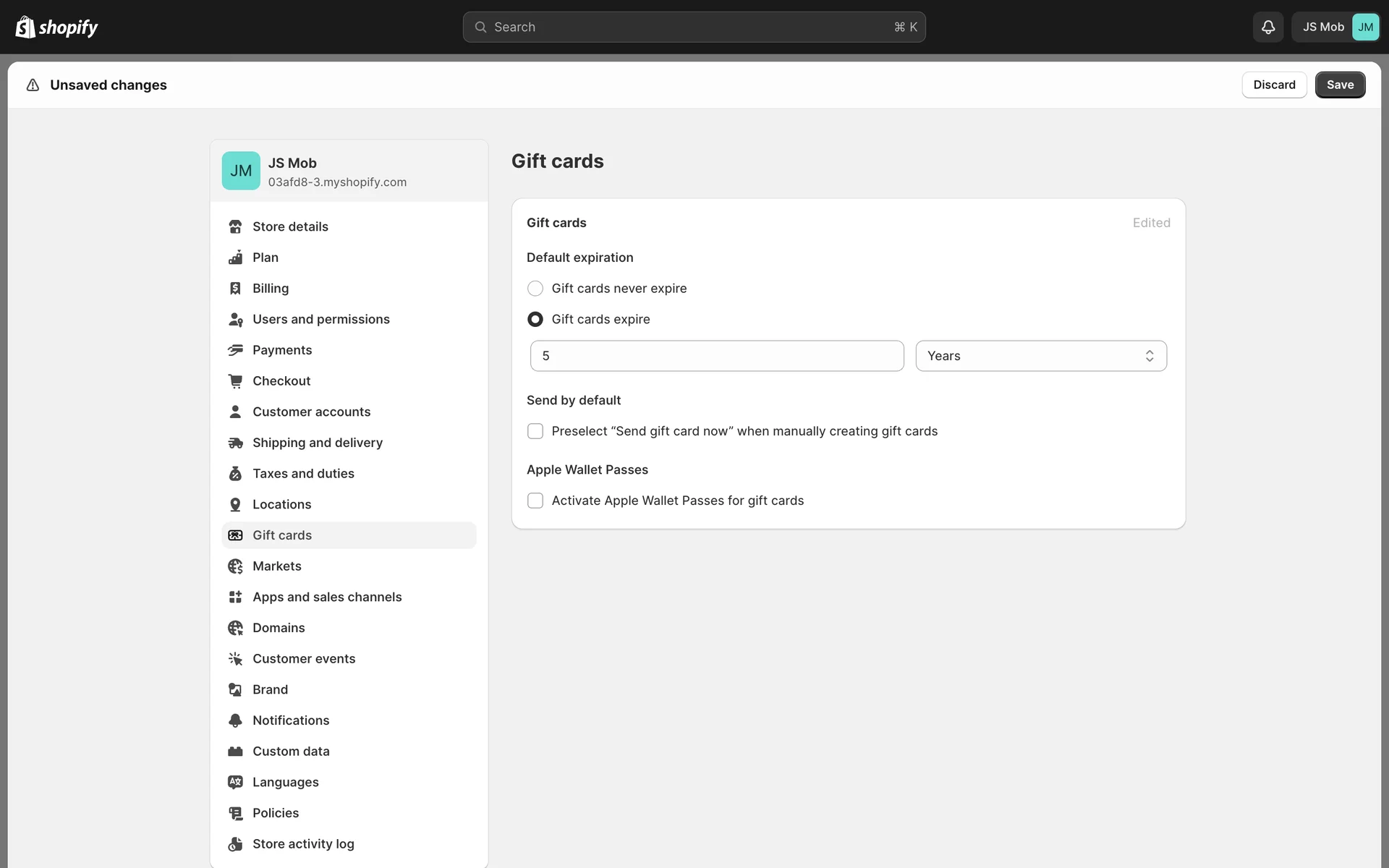Activate Apple Wallet Passes checkbox
This screenshot has width=1389, height=868.
tap(535, 501)
